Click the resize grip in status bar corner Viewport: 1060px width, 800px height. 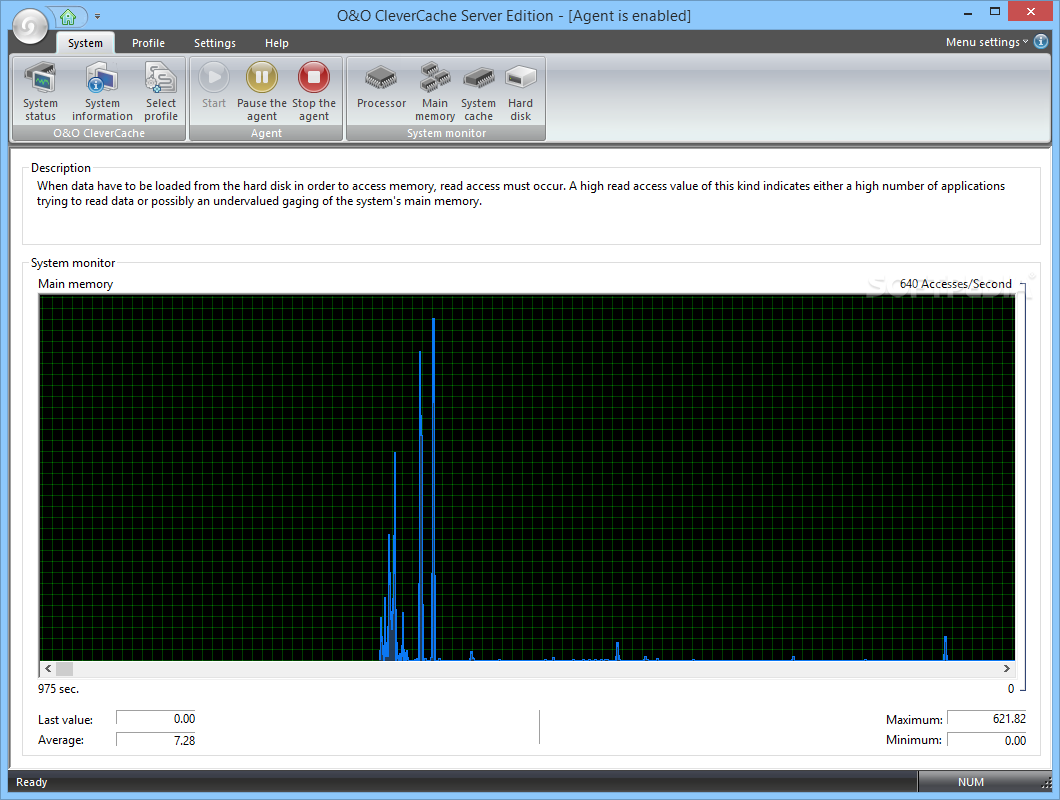tap(1046, 783)
